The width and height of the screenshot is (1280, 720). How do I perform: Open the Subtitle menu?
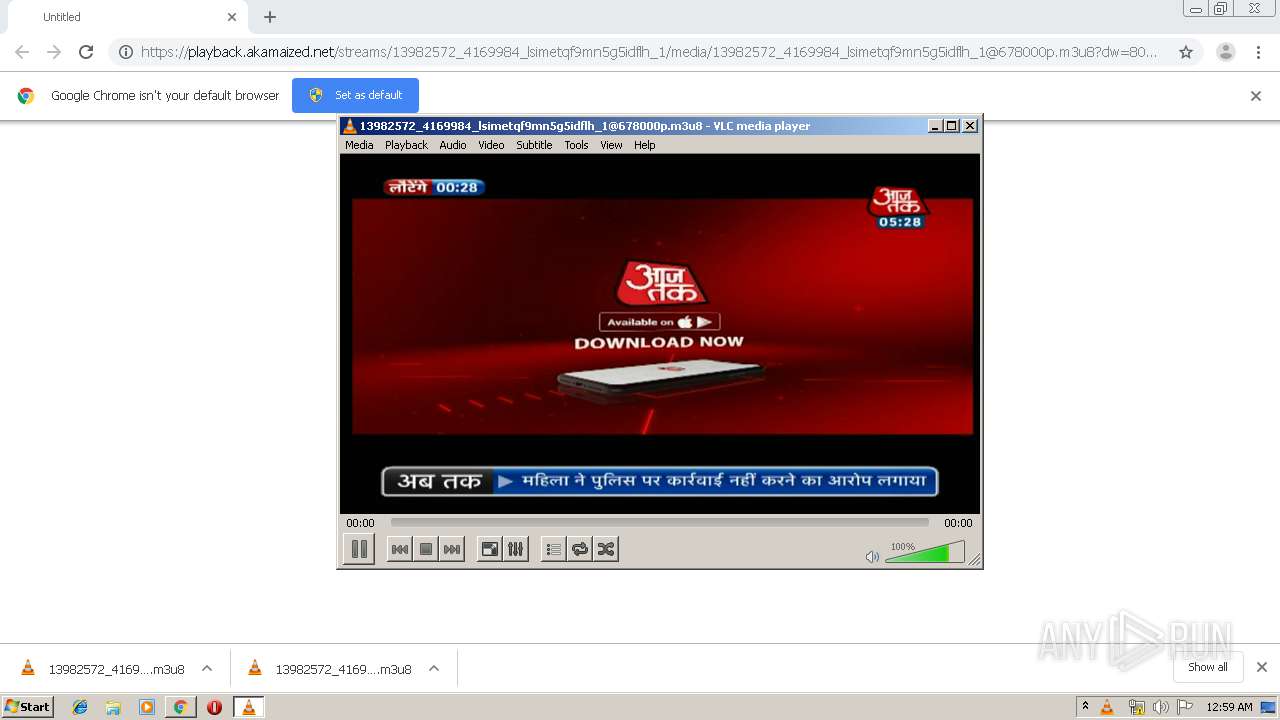coord(534,145)
